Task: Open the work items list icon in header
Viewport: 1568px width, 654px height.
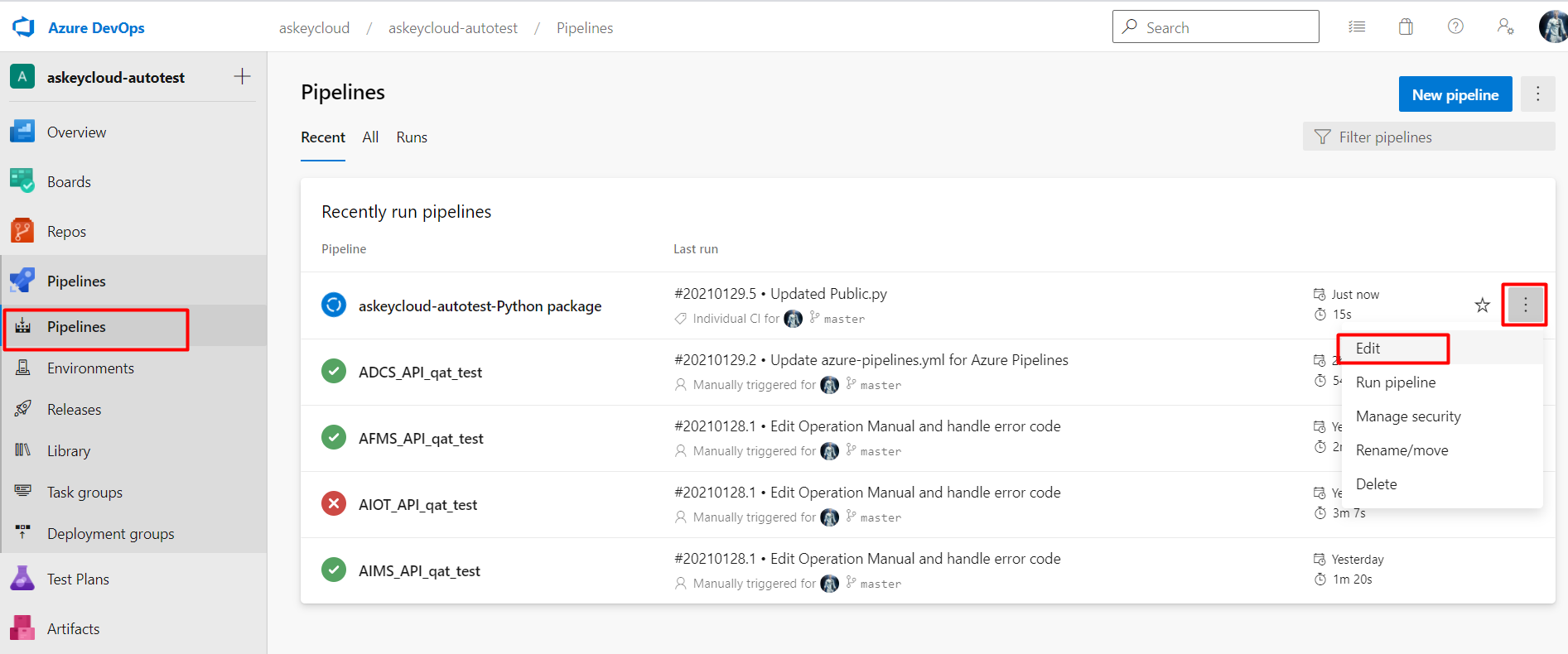Action: point(1357,27)
